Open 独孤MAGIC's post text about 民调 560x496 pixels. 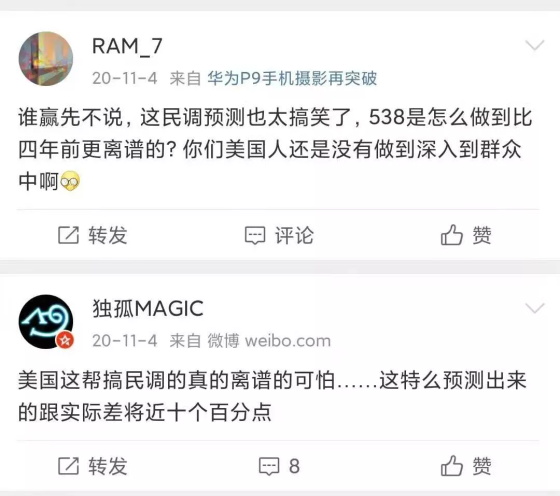[x=272, y=396]
